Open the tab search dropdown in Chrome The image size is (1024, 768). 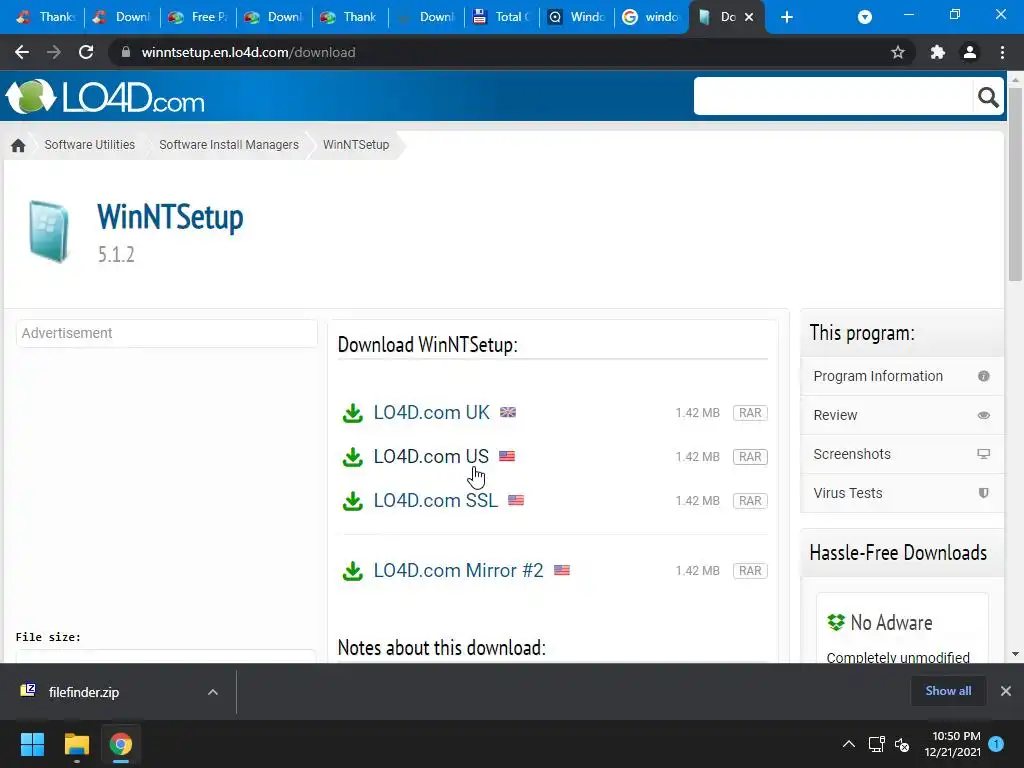pos(865,17)
